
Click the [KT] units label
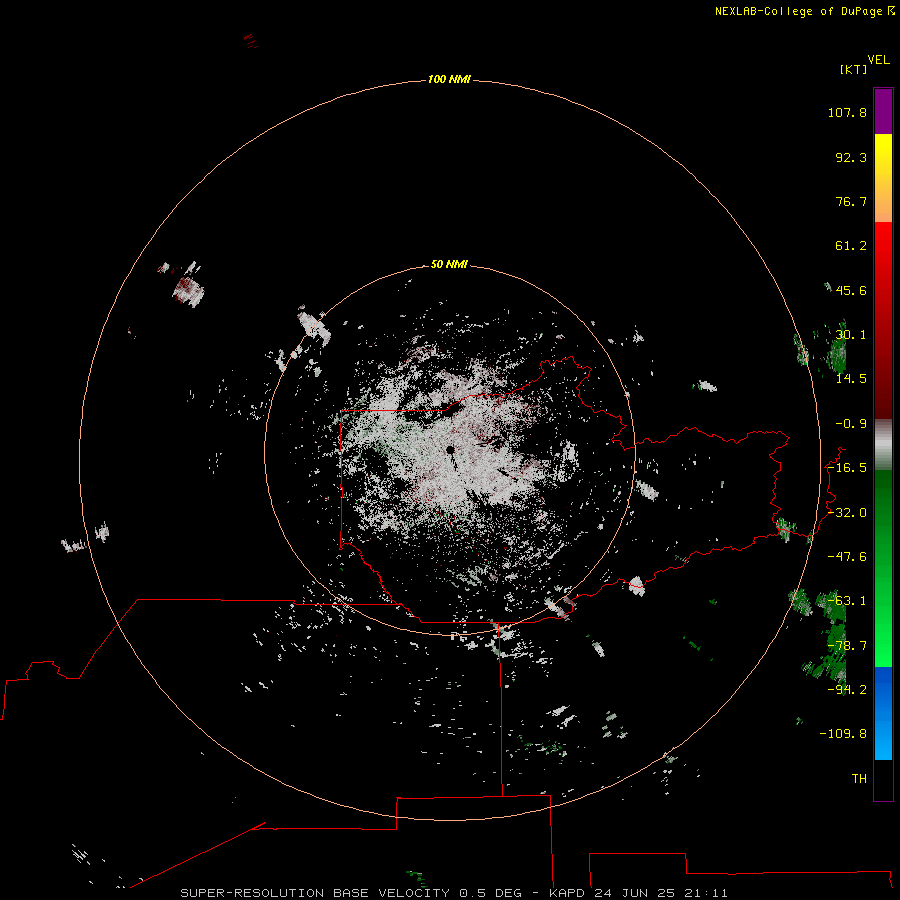pos(854,69)
